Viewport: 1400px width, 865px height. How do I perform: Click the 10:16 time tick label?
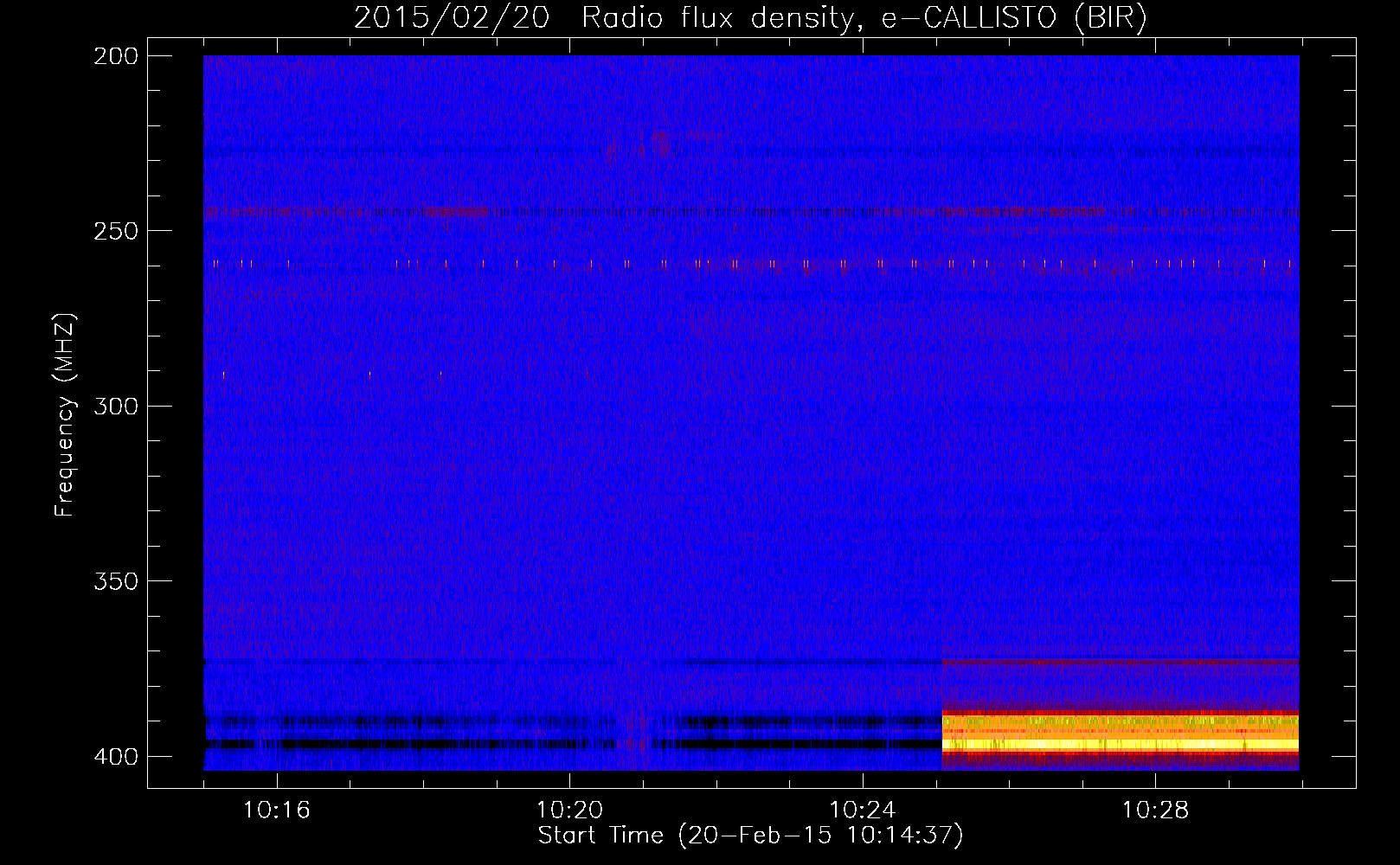pos(276,810)
